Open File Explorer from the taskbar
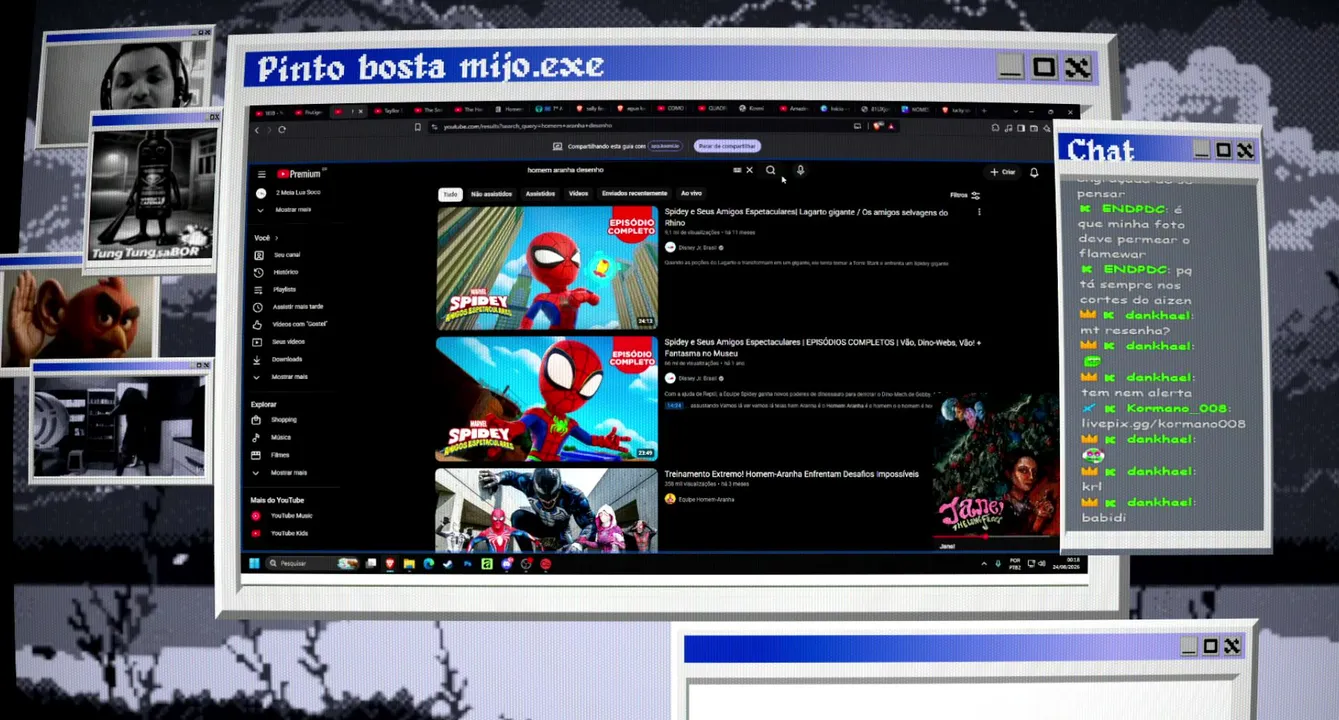 (409, 564)
